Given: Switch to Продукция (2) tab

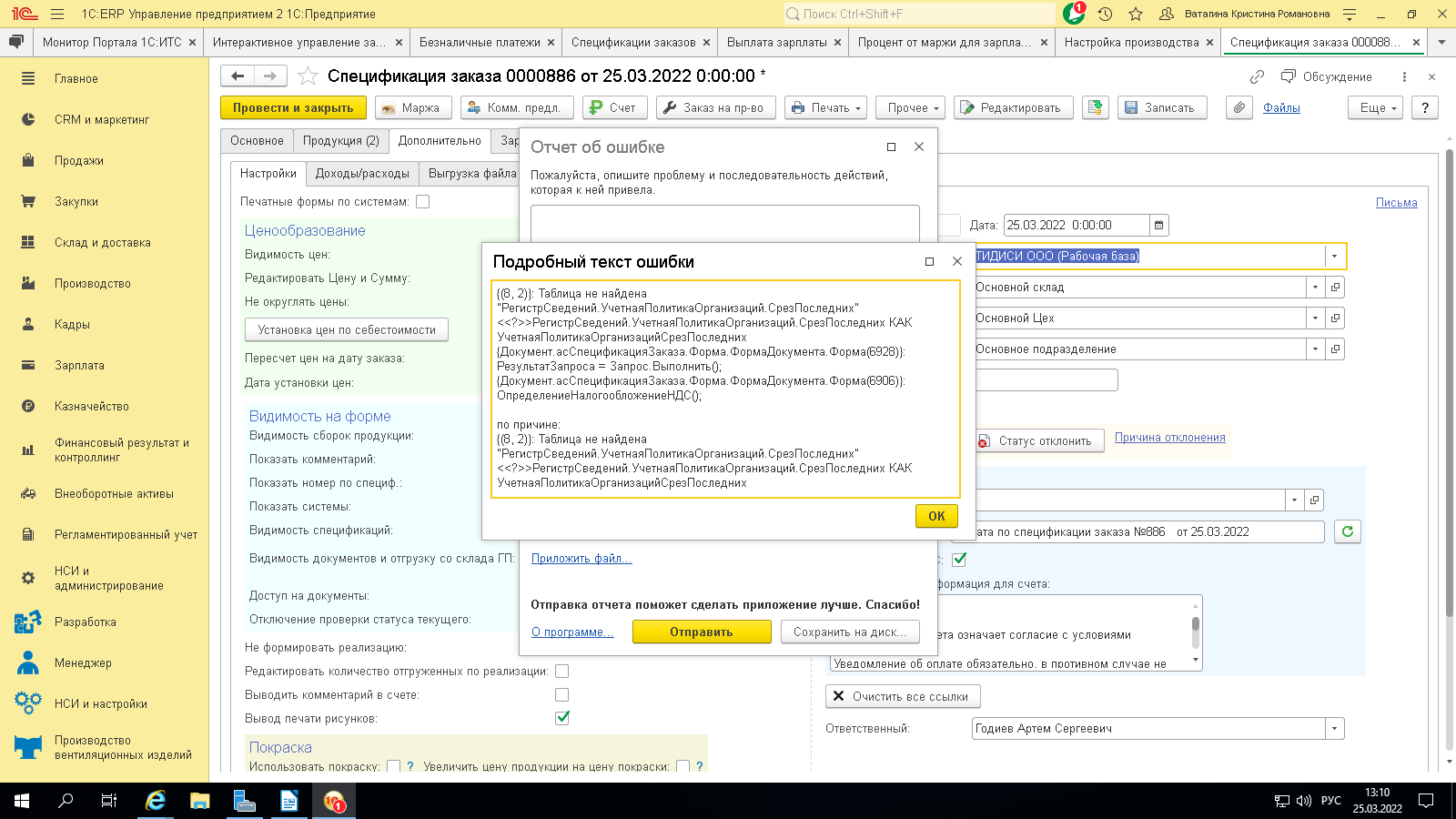Looking at the screenshot, I should [x=341, y=141].
